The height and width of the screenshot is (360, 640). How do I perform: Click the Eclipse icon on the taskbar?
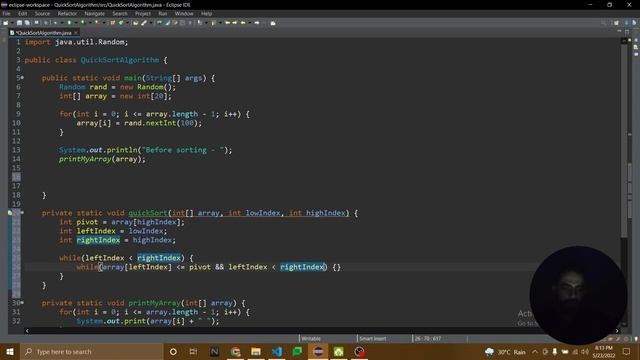click(318, 351)
